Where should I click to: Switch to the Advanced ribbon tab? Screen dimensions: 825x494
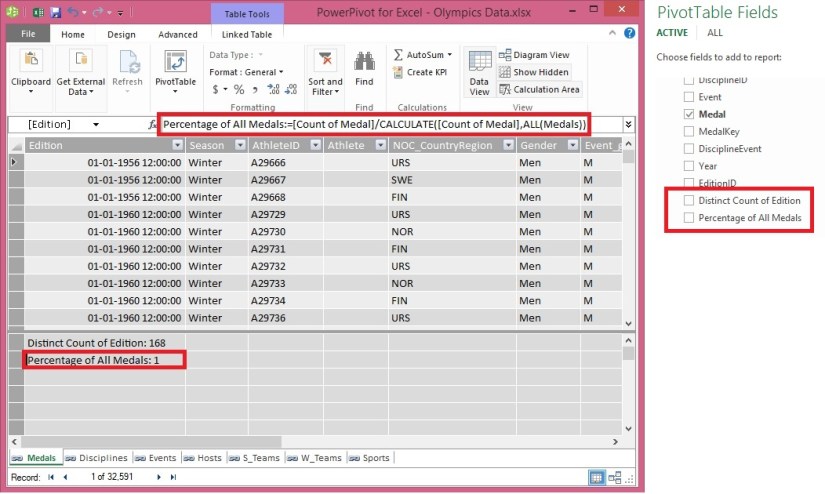[x=178, y=35]
